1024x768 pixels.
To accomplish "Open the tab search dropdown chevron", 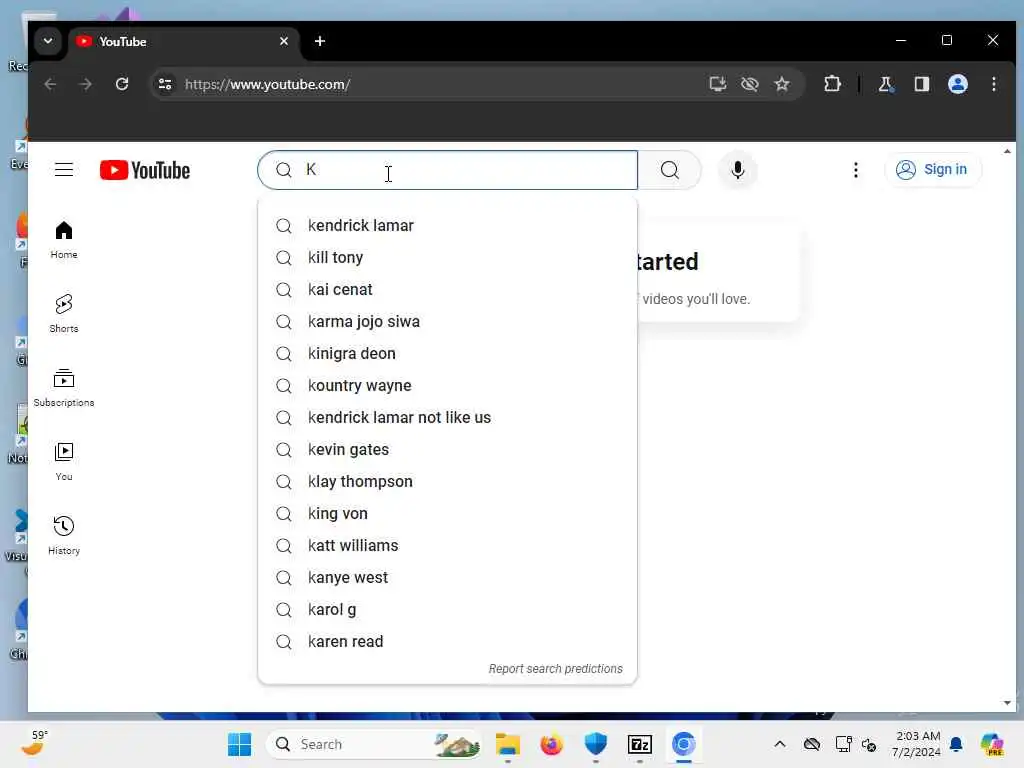I will coord(48,41).
